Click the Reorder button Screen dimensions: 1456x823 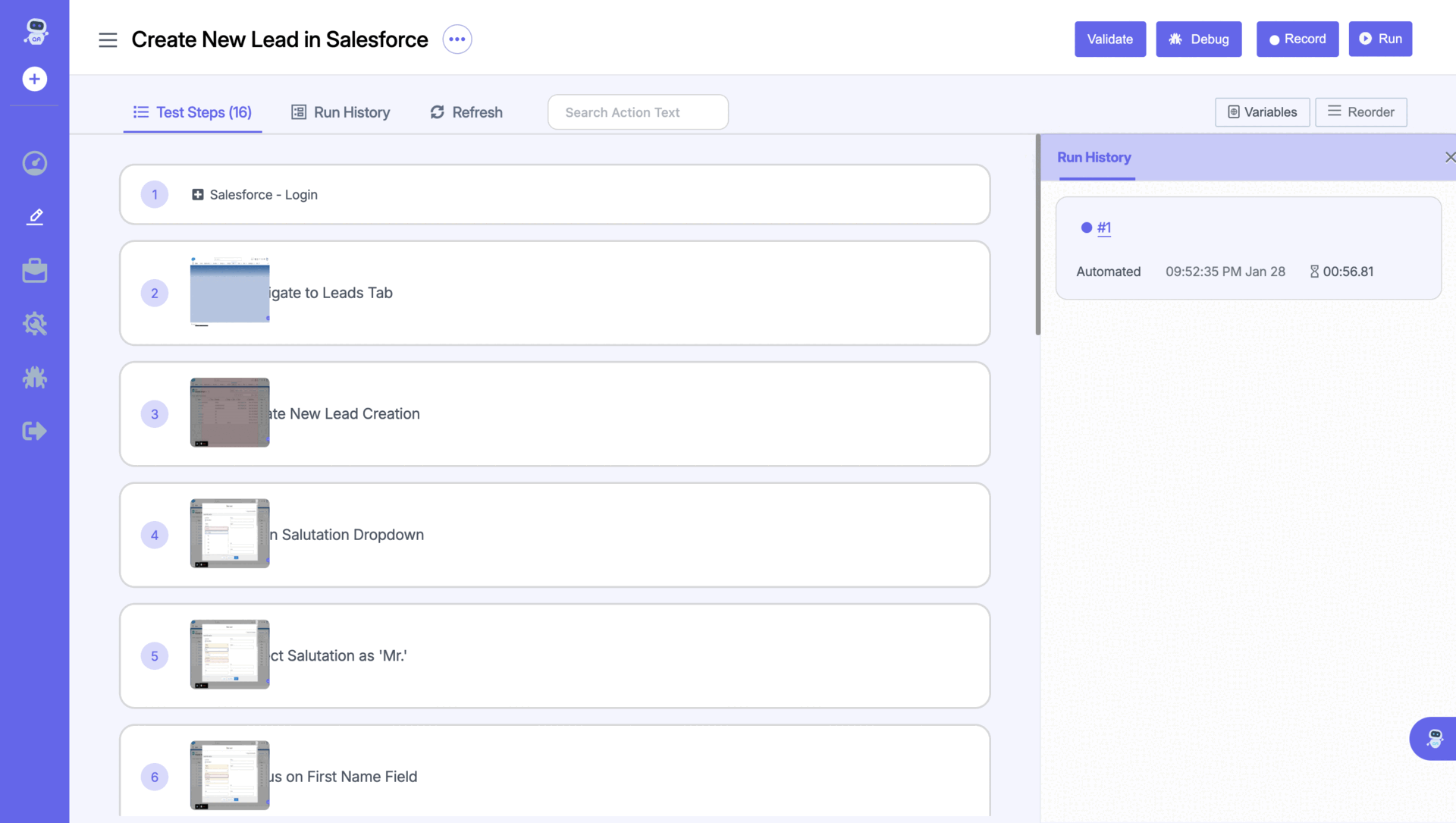1360,112
